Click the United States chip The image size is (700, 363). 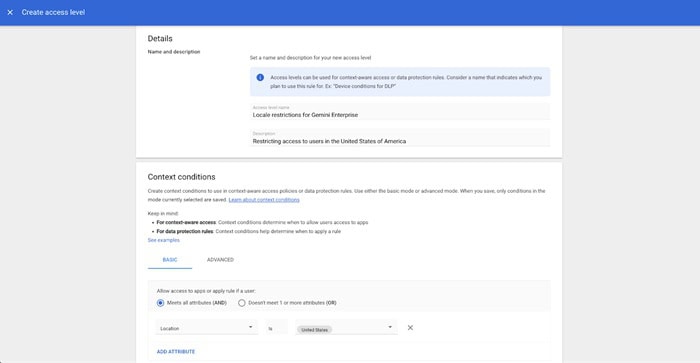[x=314, y=330]
